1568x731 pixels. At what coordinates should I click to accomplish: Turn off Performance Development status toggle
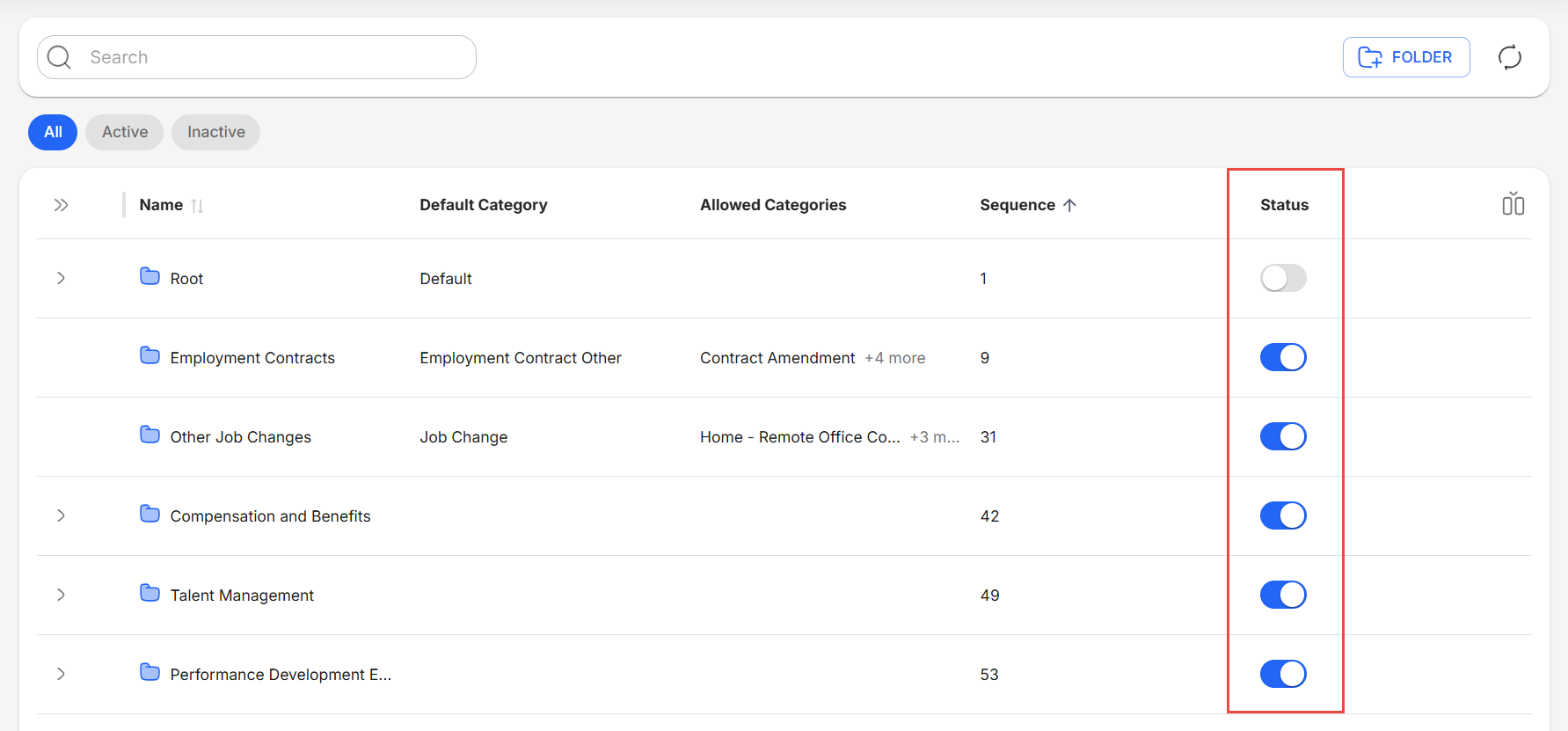[x=1283, y=674]
